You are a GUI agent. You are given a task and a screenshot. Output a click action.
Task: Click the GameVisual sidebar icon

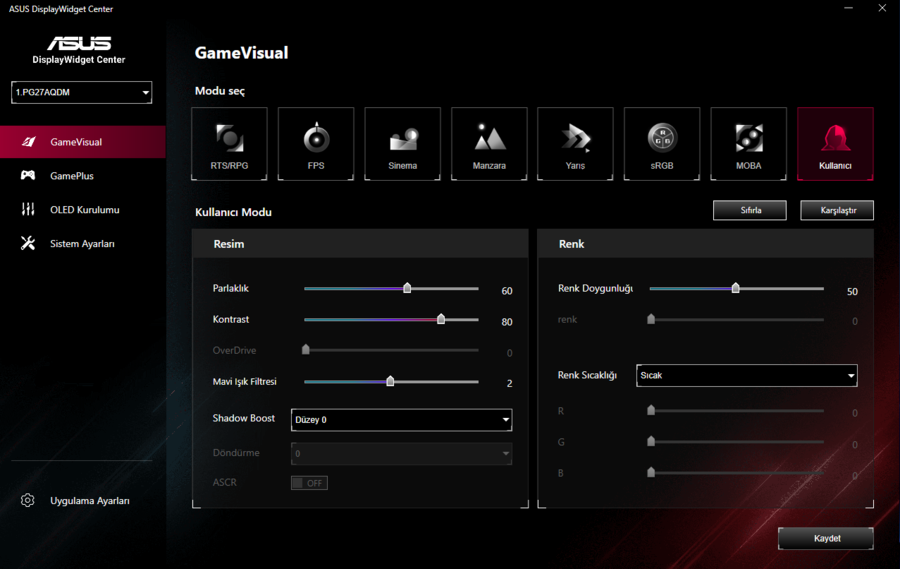29,141
